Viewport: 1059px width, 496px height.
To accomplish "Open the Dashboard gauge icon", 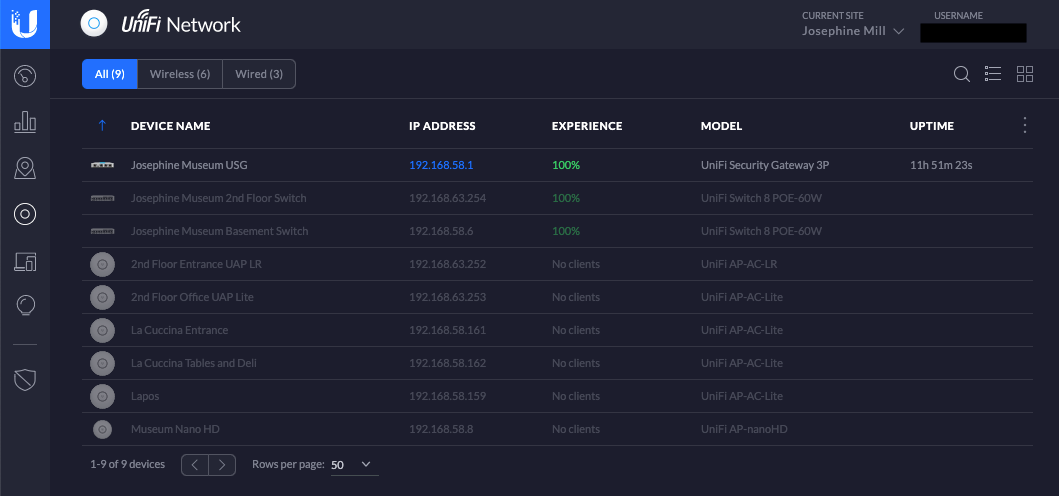I will pos(25,75).
